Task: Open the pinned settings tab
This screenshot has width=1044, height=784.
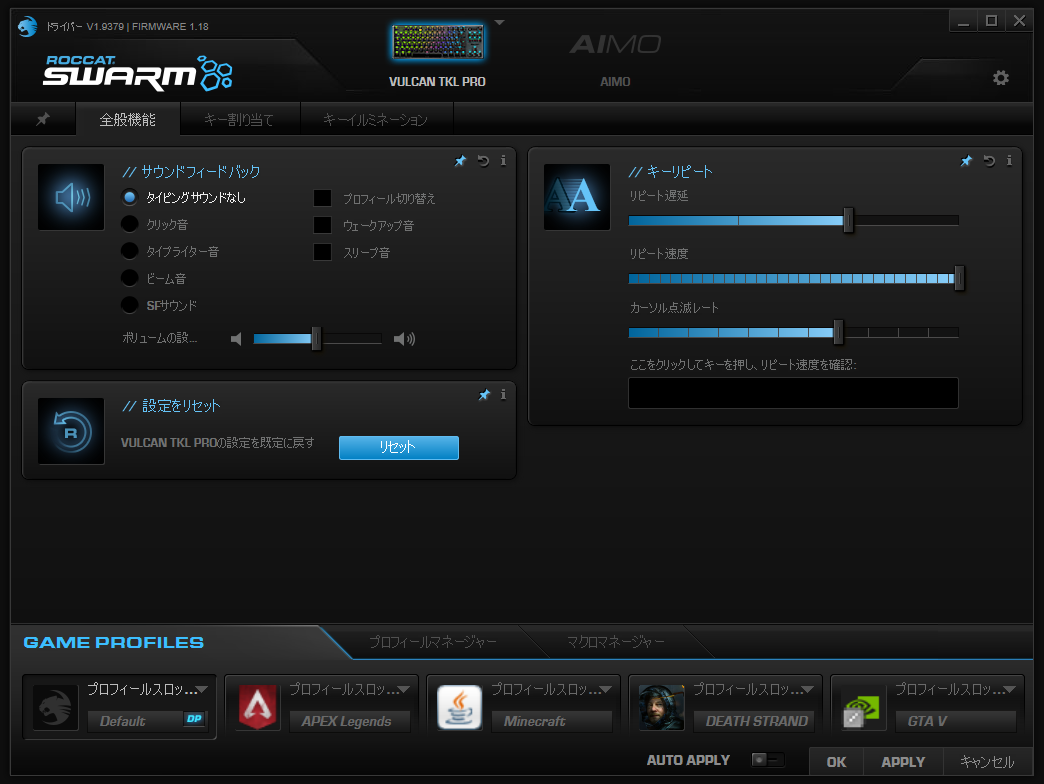Action: tap(43, 119)
